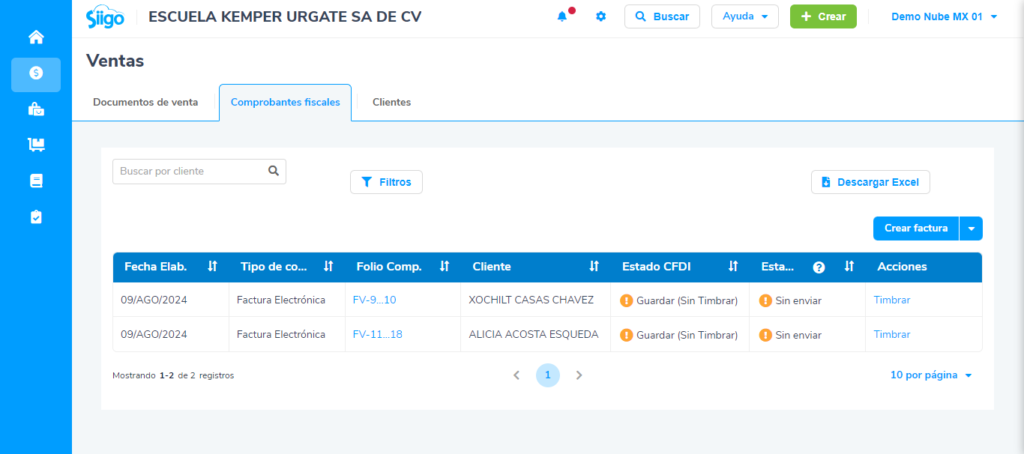Open the inventory cart icon in sidebar
The image size is (1024, 454).
[x=36, y=145]
